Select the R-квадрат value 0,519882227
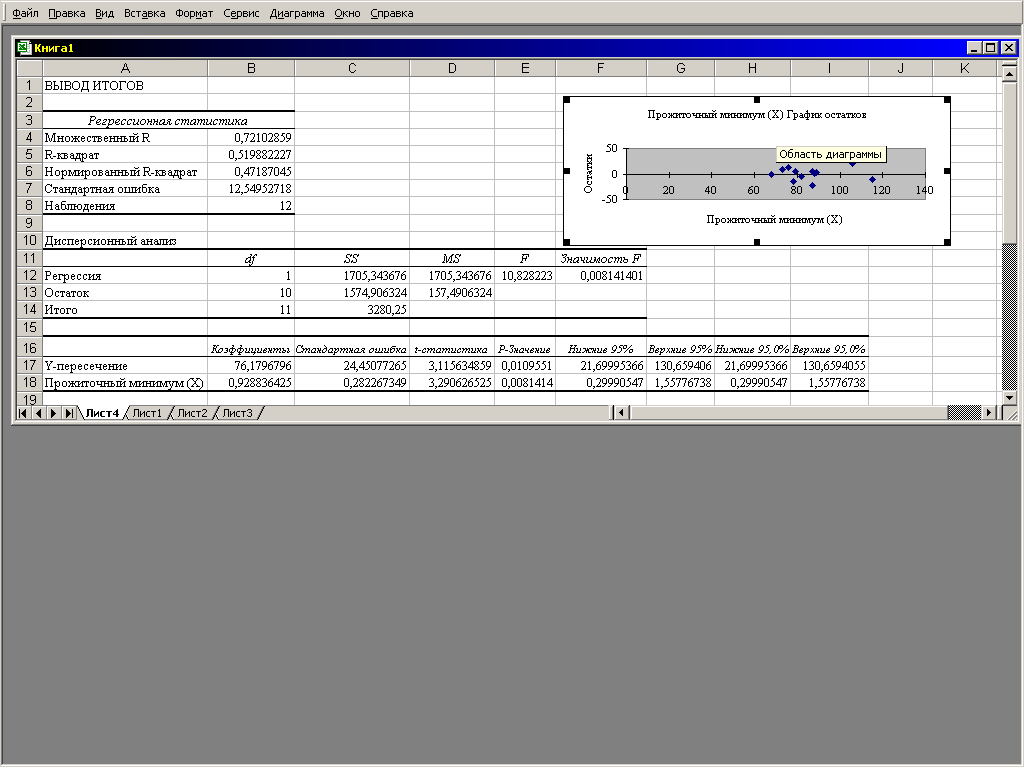1024x768 pixels. (x=251, y=154)
